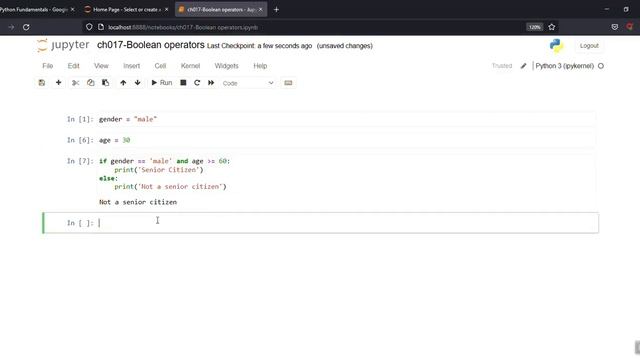
Task: Click the In [1]: prompt
Action: pyautogui.click(x=80, y=119)
